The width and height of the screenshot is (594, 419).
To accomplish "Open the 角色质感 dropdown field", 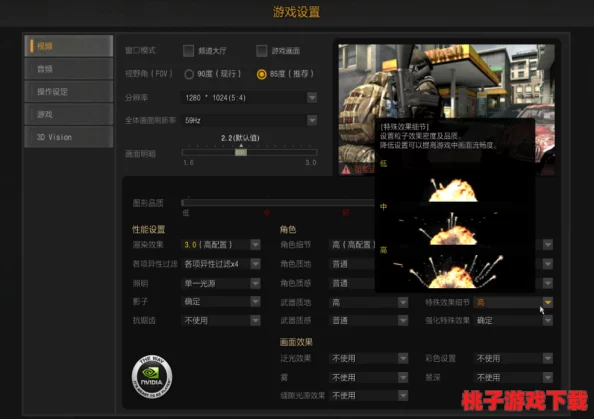I will click(x=352, y=283).
